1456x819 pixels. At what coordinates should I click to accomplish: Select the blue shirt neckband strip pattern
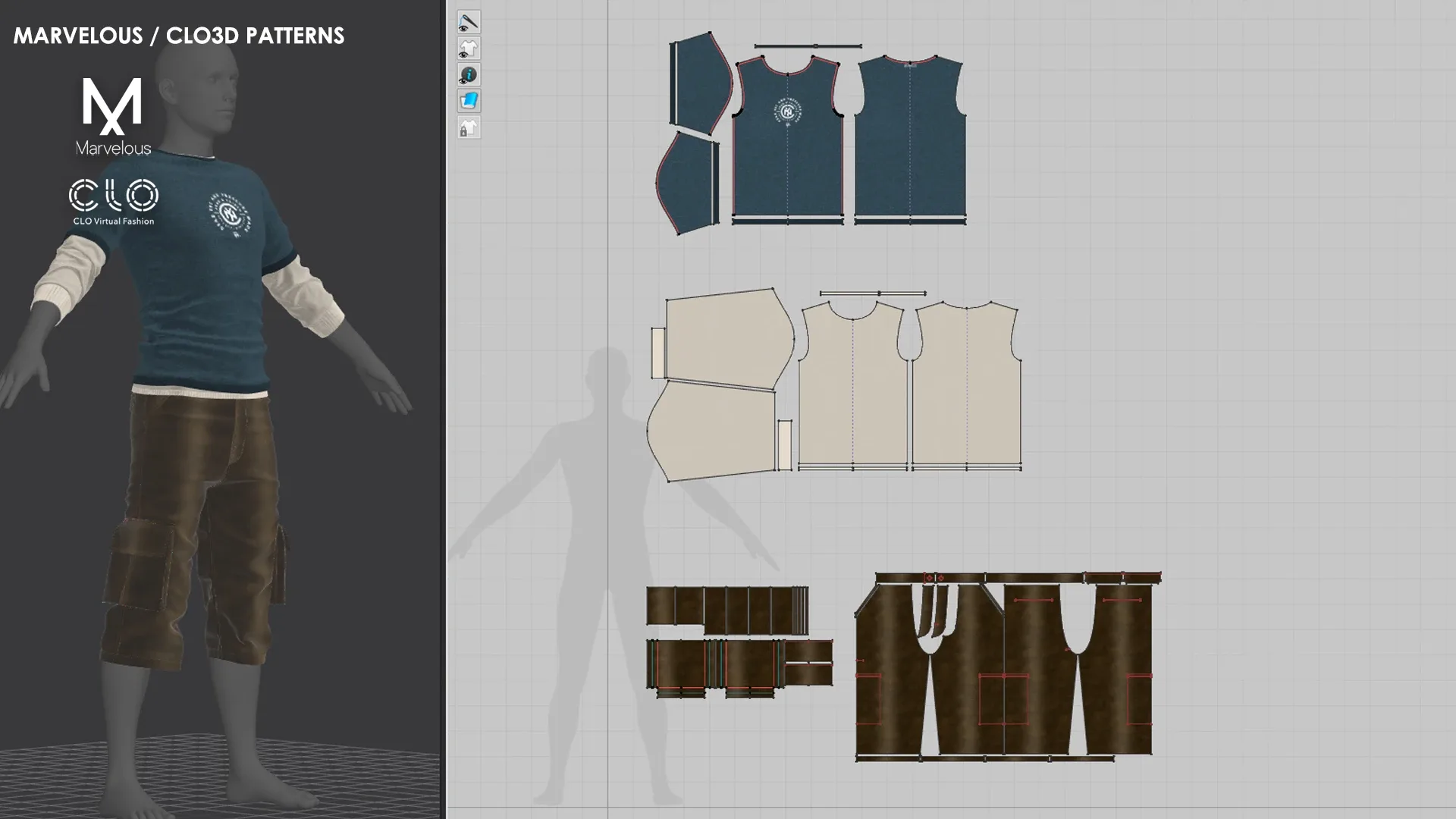pyautogui.click(x=808, y=46)
